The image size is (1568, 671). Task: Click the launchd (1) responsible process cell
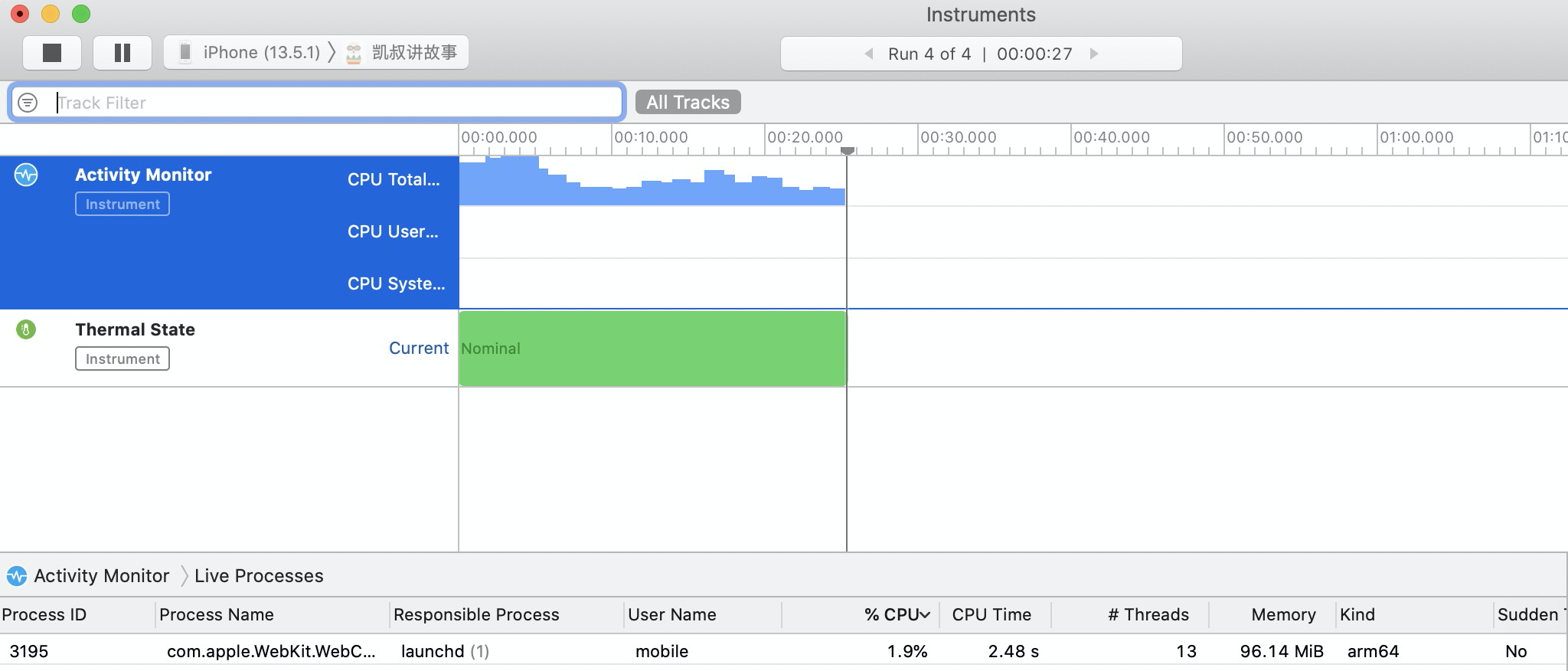pyautogui.click(x=445, y=651)
